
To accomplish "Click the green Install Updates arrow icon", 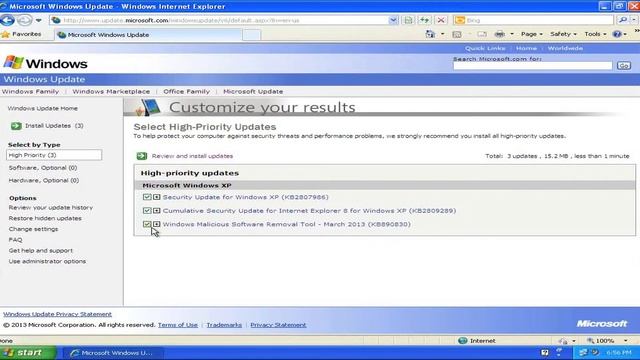I will (16, 126).
